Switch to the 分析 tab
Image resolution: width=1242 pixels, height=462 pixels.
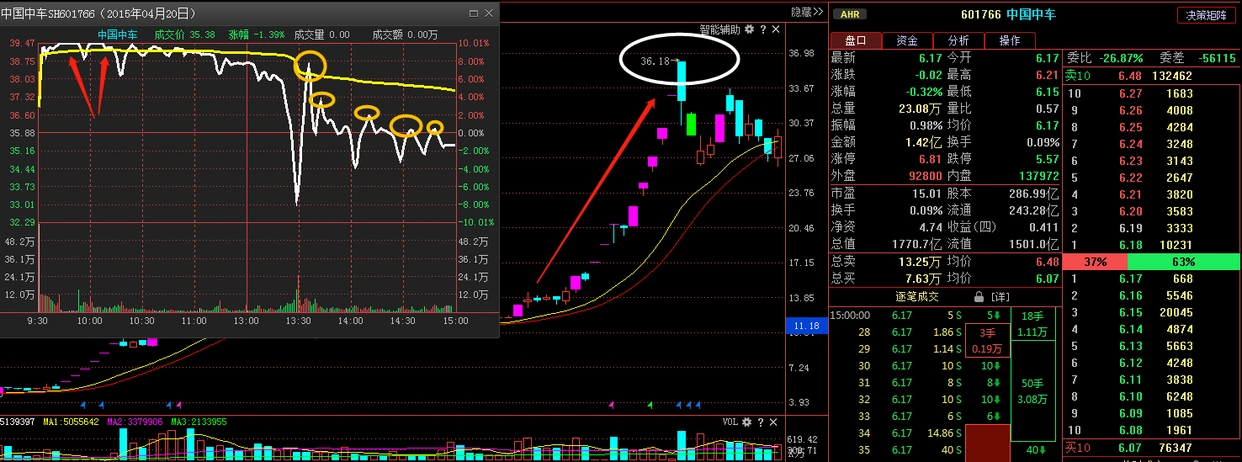pyautogui.click(x=958, y=41)
